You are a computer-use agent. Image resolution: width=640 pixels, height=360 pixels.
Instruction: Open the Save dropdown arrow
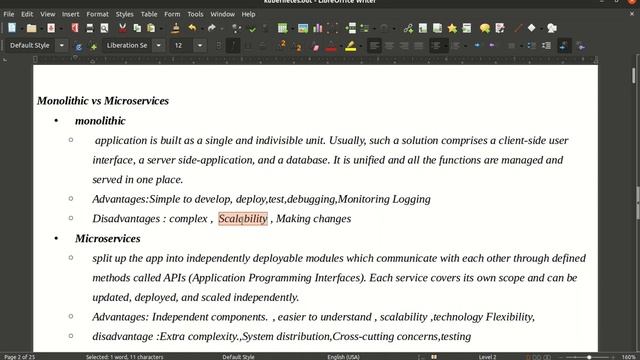61,29
